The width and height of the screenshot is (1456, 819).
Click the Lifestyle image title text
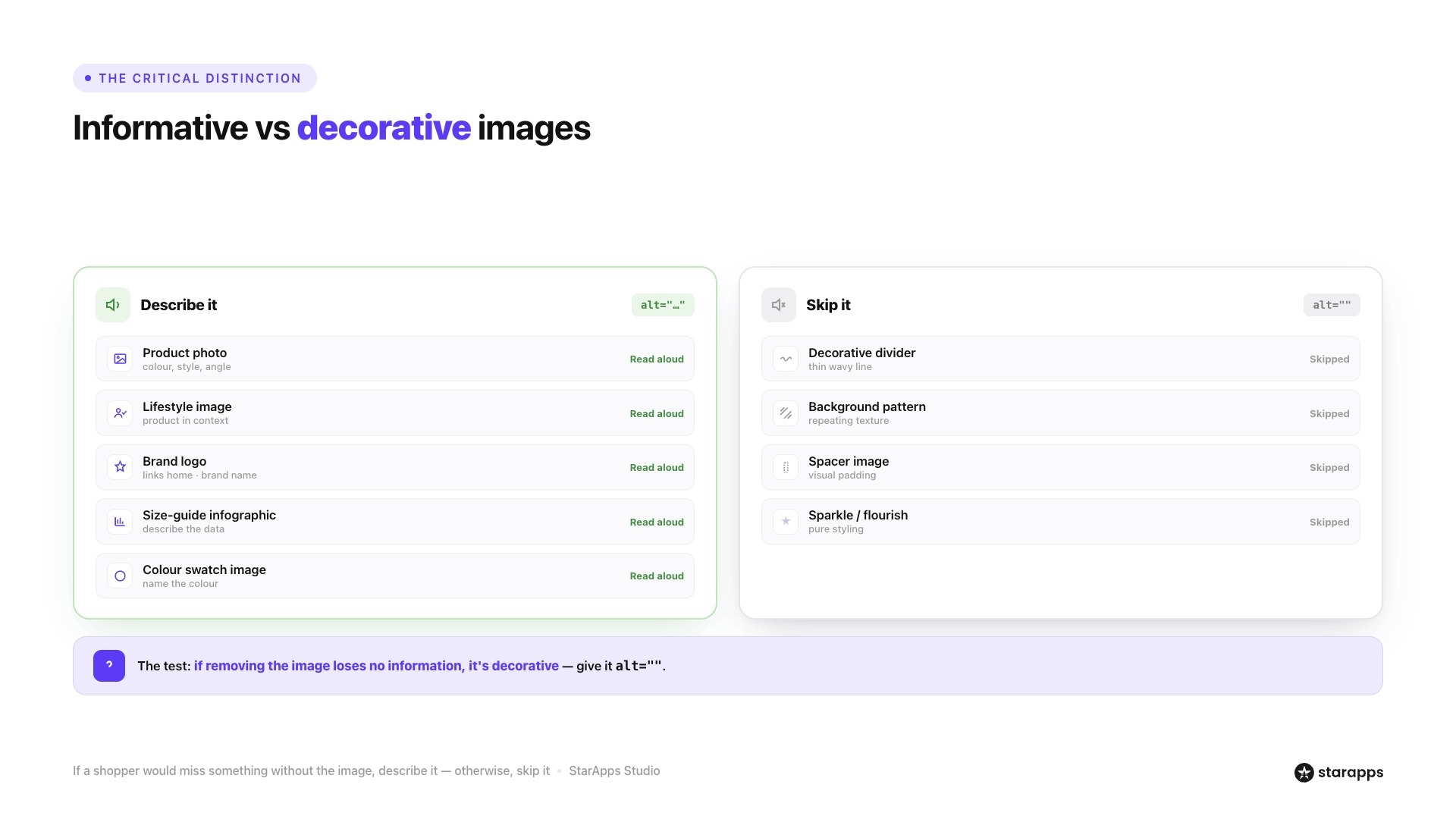click(187, 406)
